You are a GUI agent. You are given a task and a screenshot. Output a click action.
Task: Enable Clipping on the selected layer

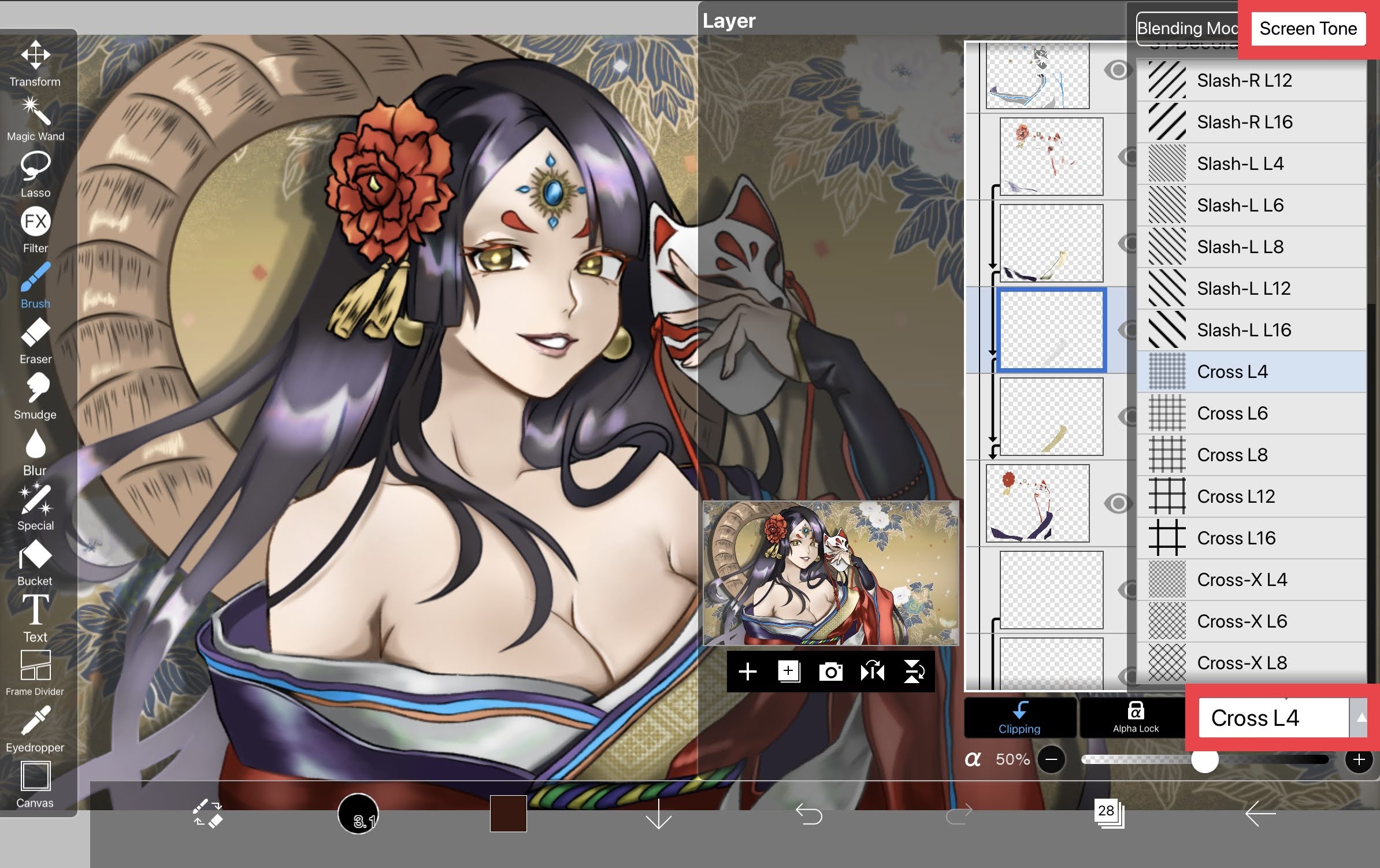click(x=1020, y=718)
